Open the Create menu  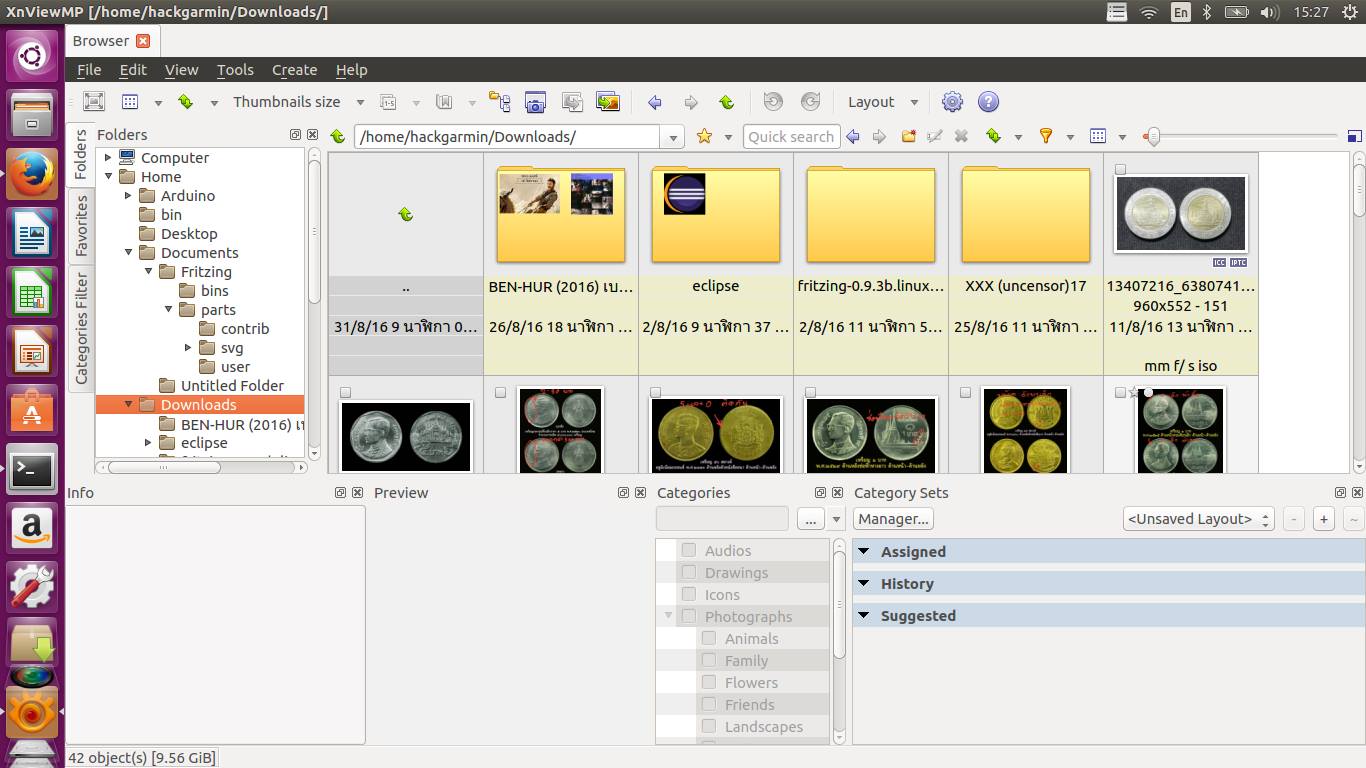(294, 70)
